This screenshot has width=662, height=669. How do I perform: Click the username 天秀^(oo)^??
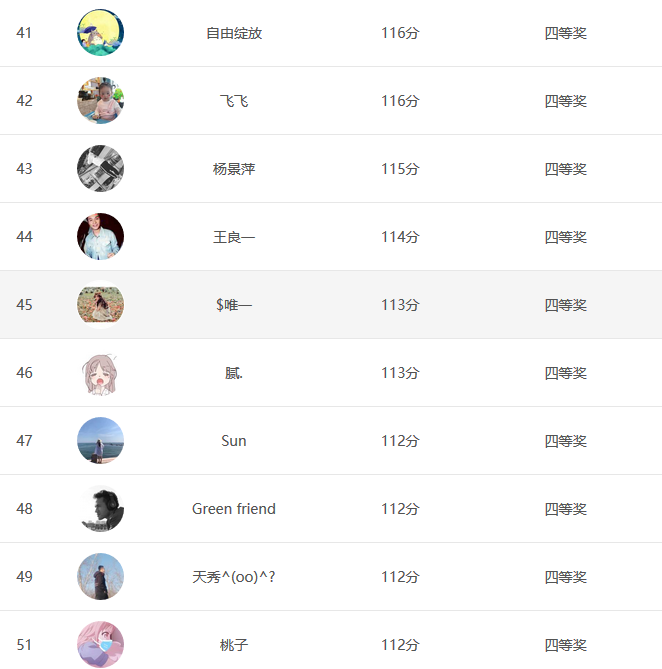[234, 577]
